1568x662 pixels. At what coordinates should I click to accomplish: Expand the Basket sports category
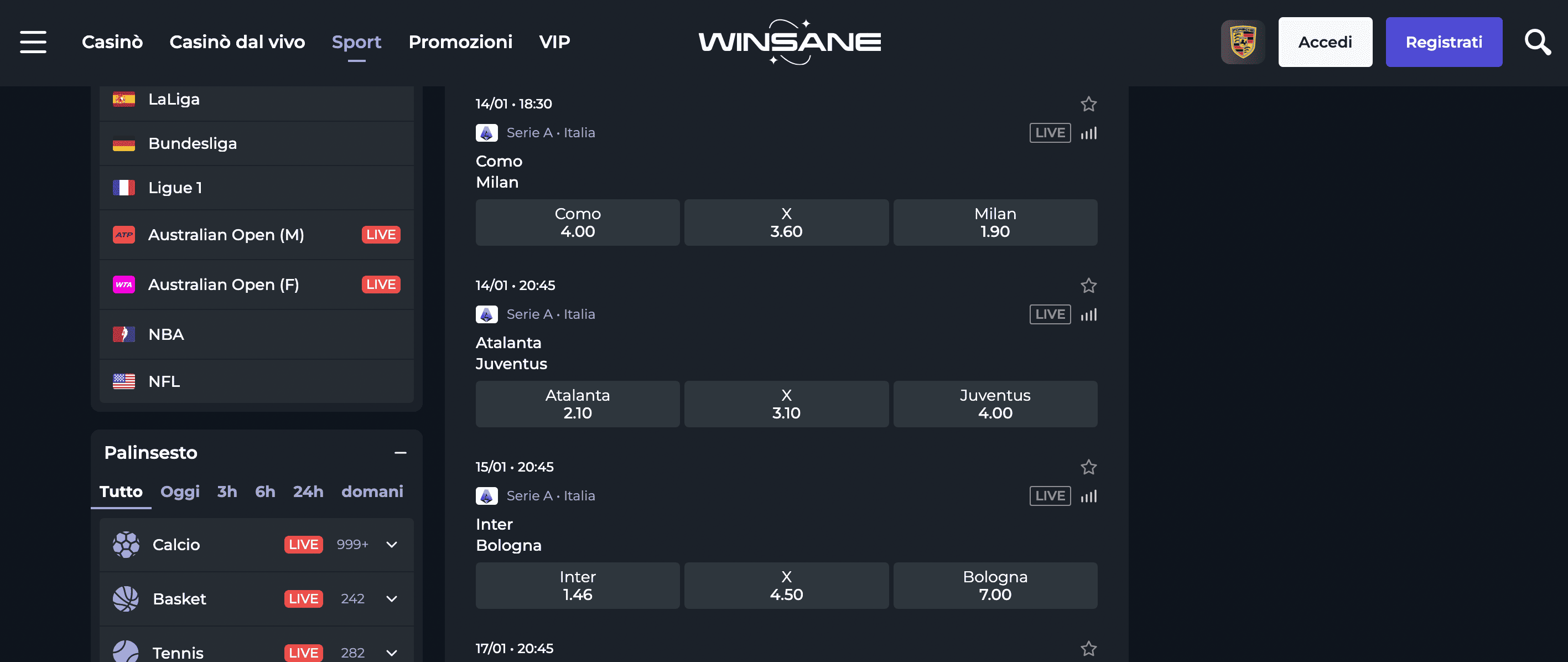click(x=391, y=599)
